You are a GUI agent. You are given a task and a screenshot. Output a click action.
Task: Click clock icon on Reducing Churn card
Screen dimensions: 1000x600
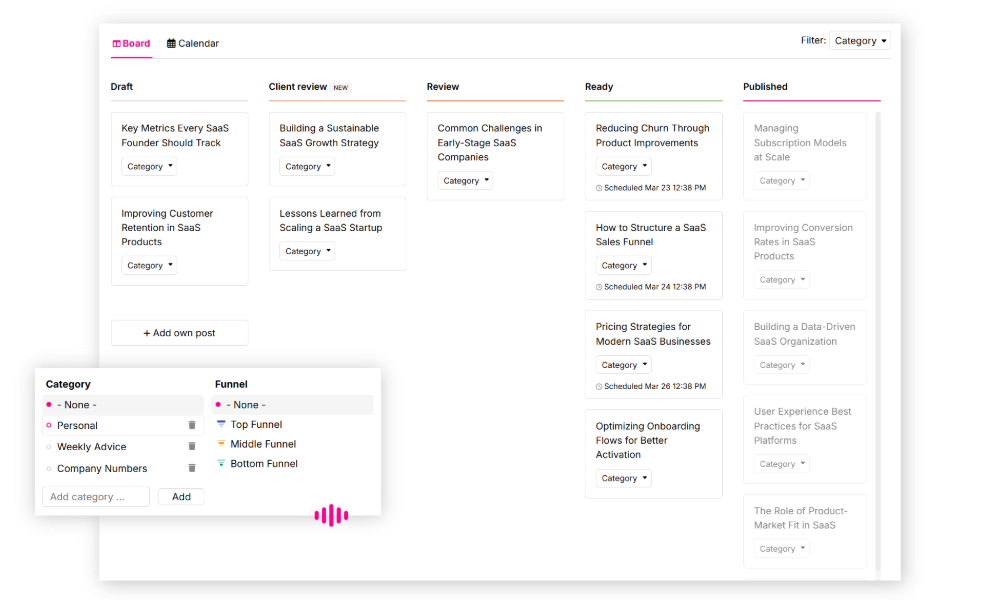(599, 188)
